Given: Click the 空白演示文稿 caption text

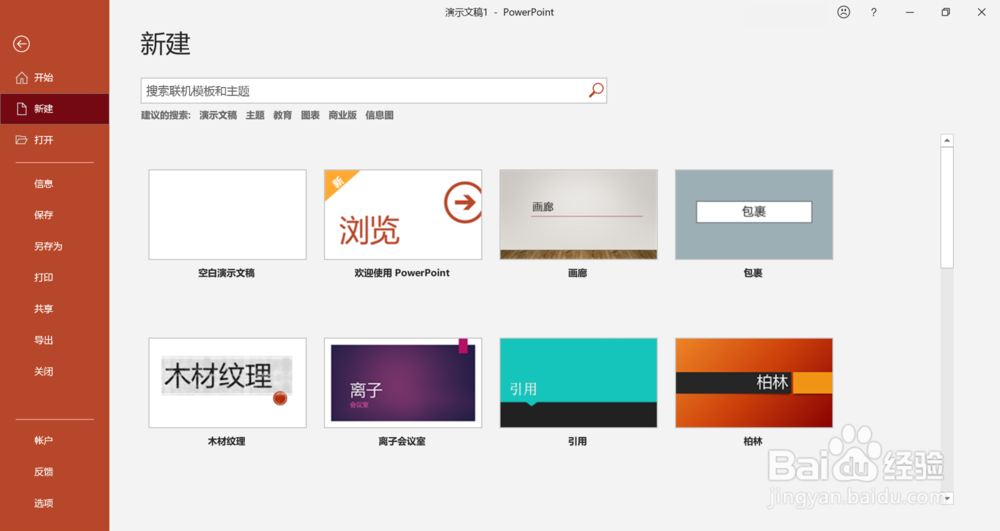Looking at the screenshot, I should click(x=226, y=273).
